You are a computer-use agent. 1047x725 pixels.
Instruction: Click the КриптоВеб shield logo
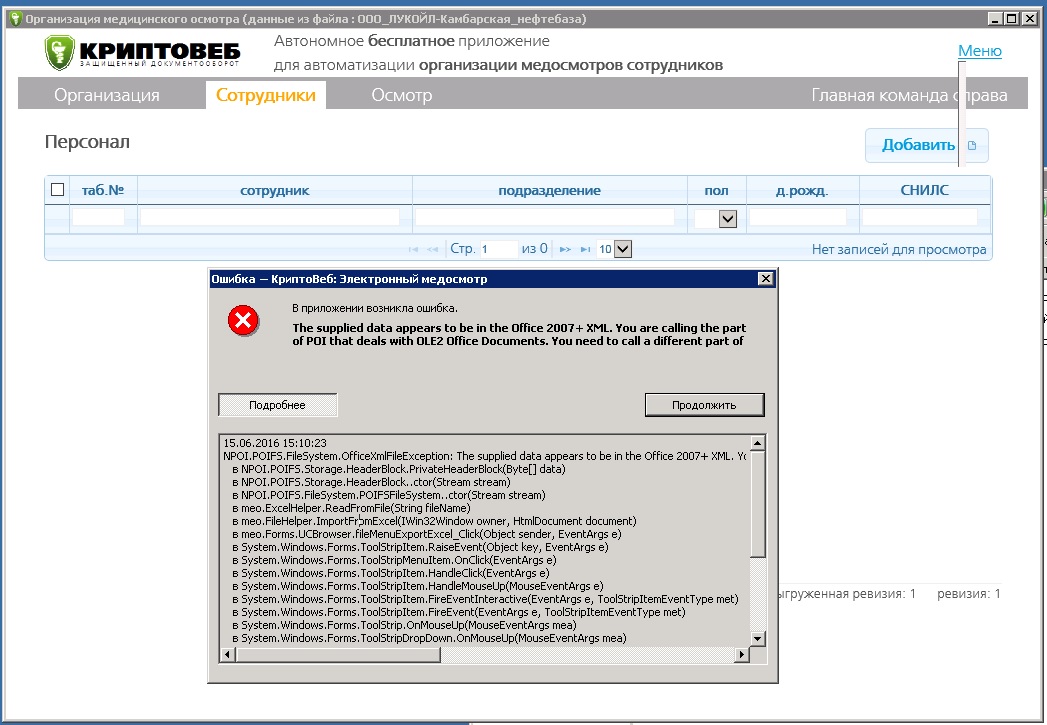60,53
